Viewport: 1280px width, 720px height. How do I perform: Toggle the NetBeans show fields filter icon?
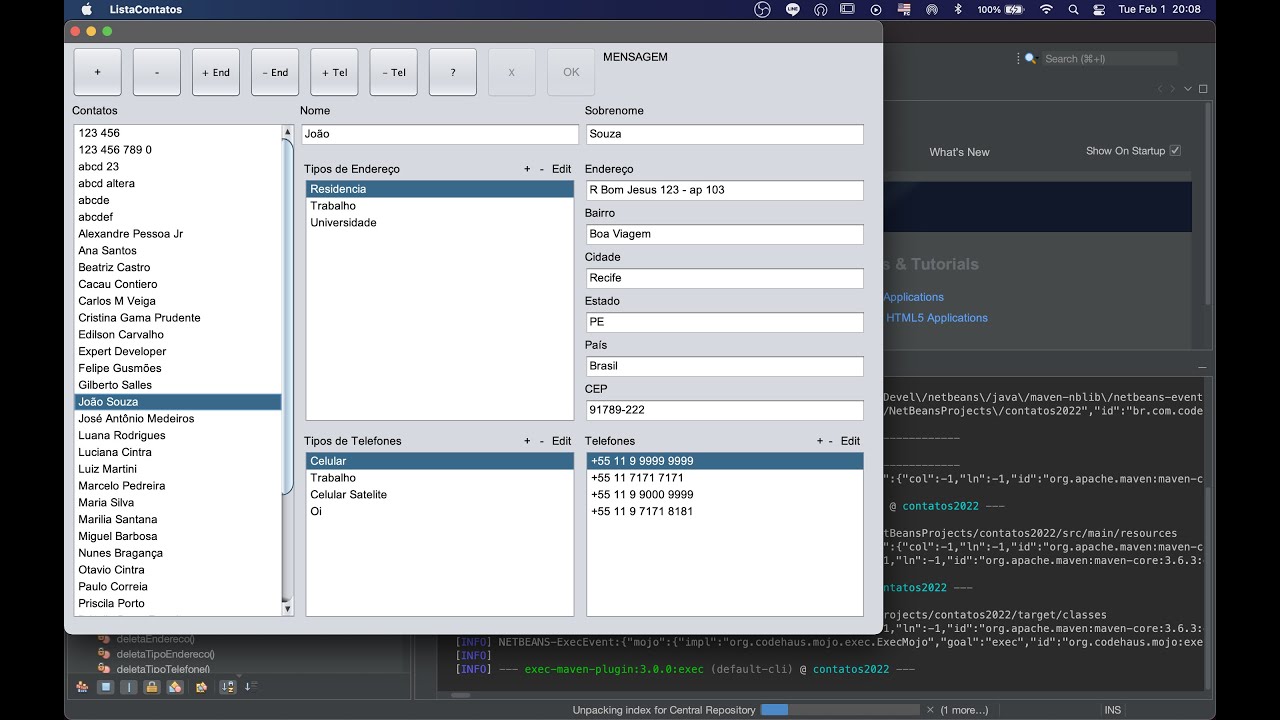tap(105, 687)
